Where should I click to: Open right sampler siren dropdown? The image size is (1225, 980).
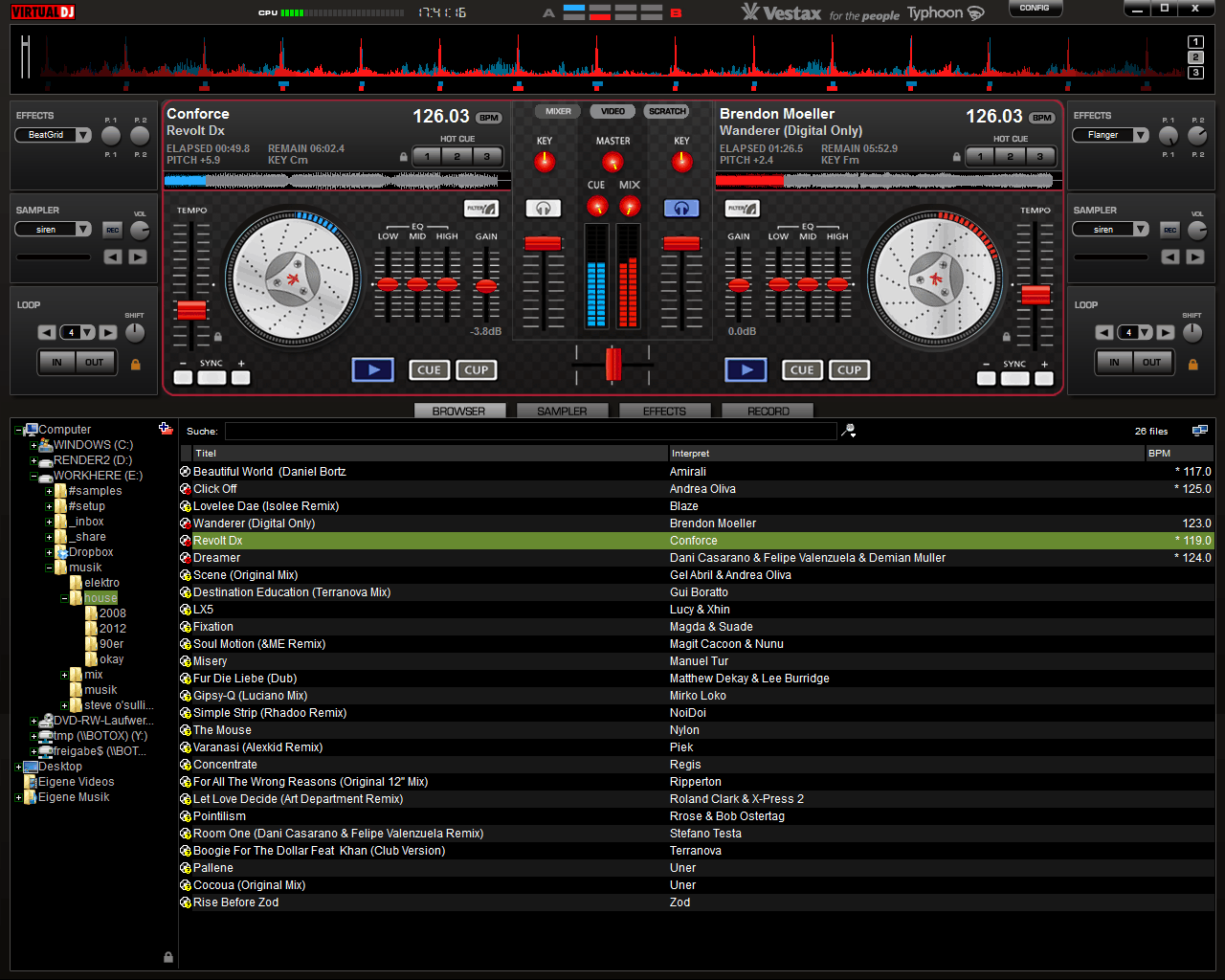click(x=1141, y=229)
